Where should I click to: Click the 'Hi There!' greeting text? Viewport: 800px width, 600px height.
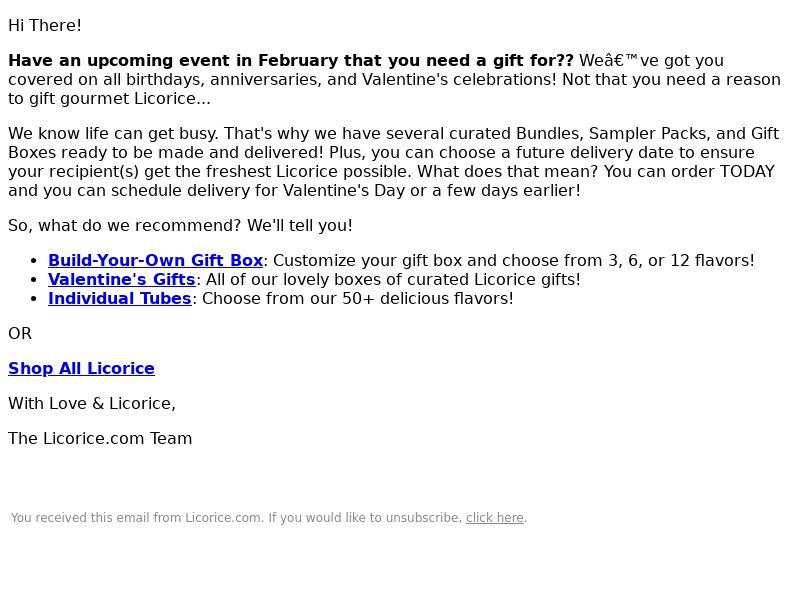point(45,26)
